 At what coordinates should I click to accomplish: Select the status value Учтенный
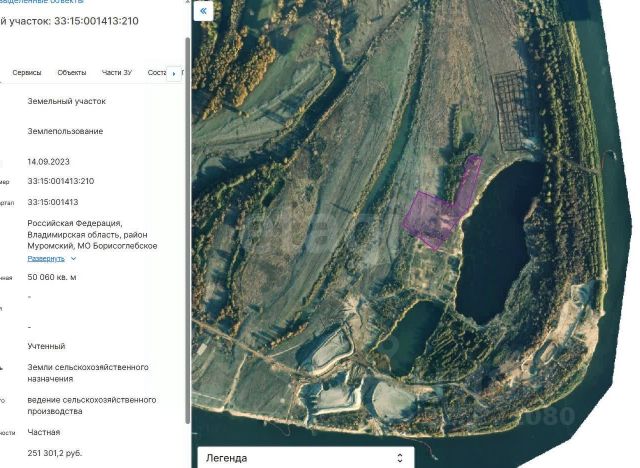pos(46,346)
